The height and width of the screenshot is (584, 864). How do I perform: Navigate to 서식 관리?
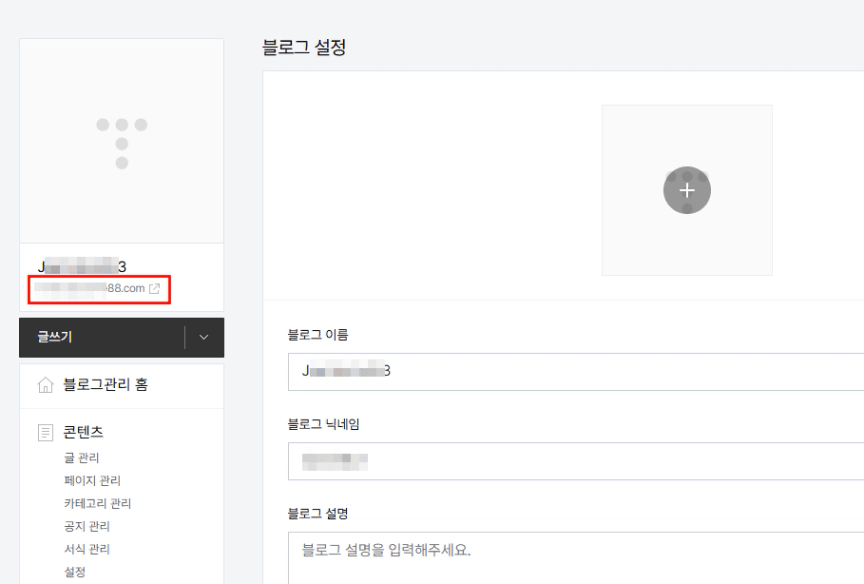86,550
